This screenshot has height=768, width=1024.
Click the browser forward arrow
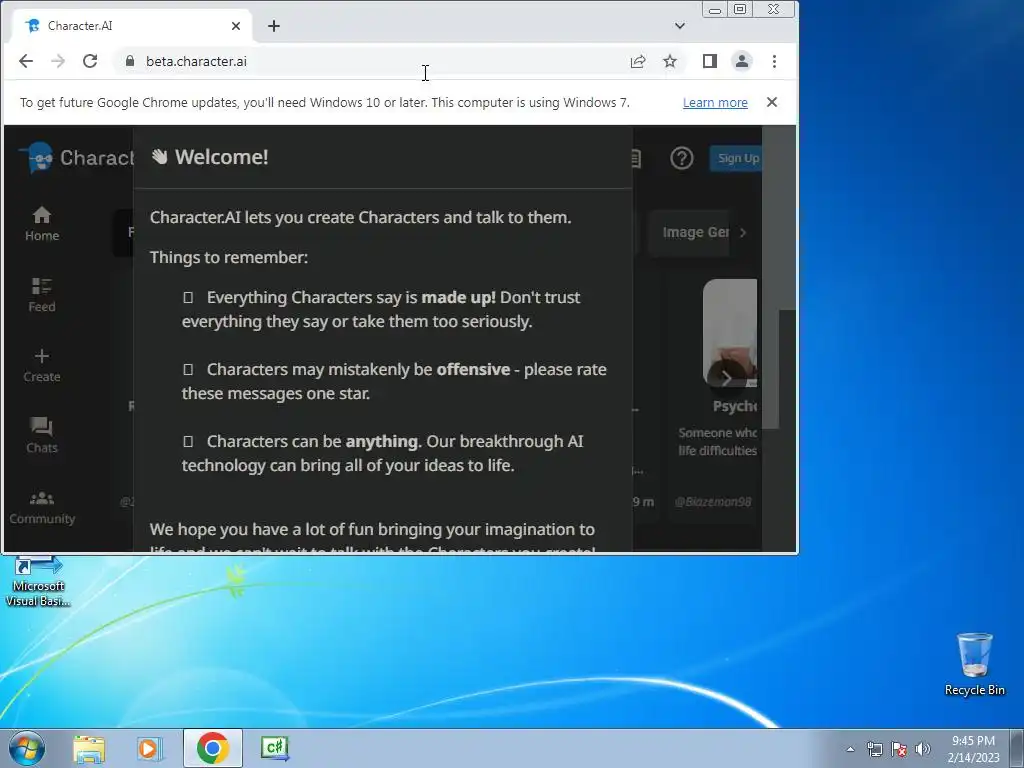[58, 61]
